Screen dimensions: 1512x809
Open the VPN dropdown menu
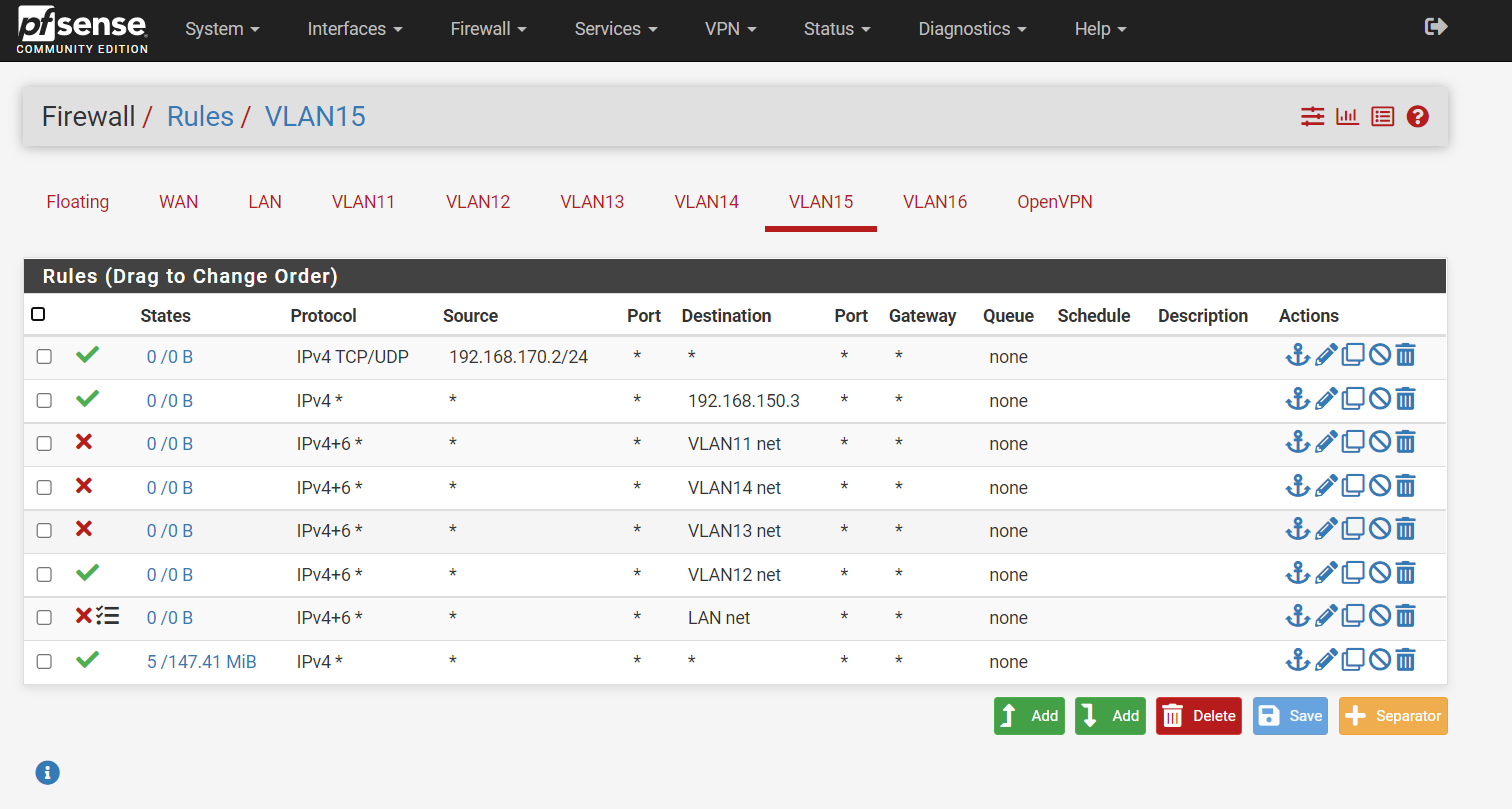pyautogui.click(x=730, y=29)
